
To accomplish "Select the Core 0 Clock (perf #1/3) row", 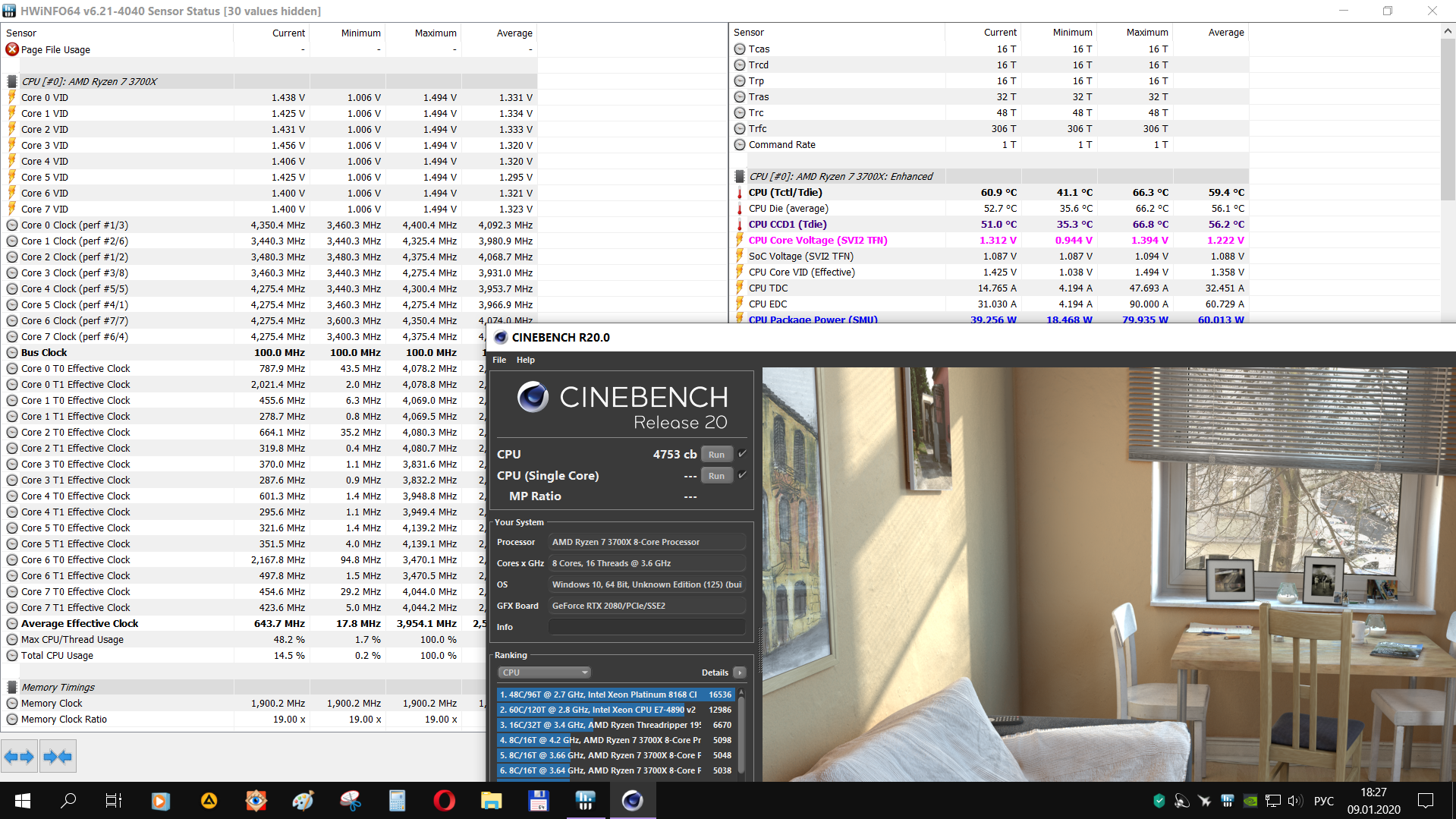I will 269,225.
